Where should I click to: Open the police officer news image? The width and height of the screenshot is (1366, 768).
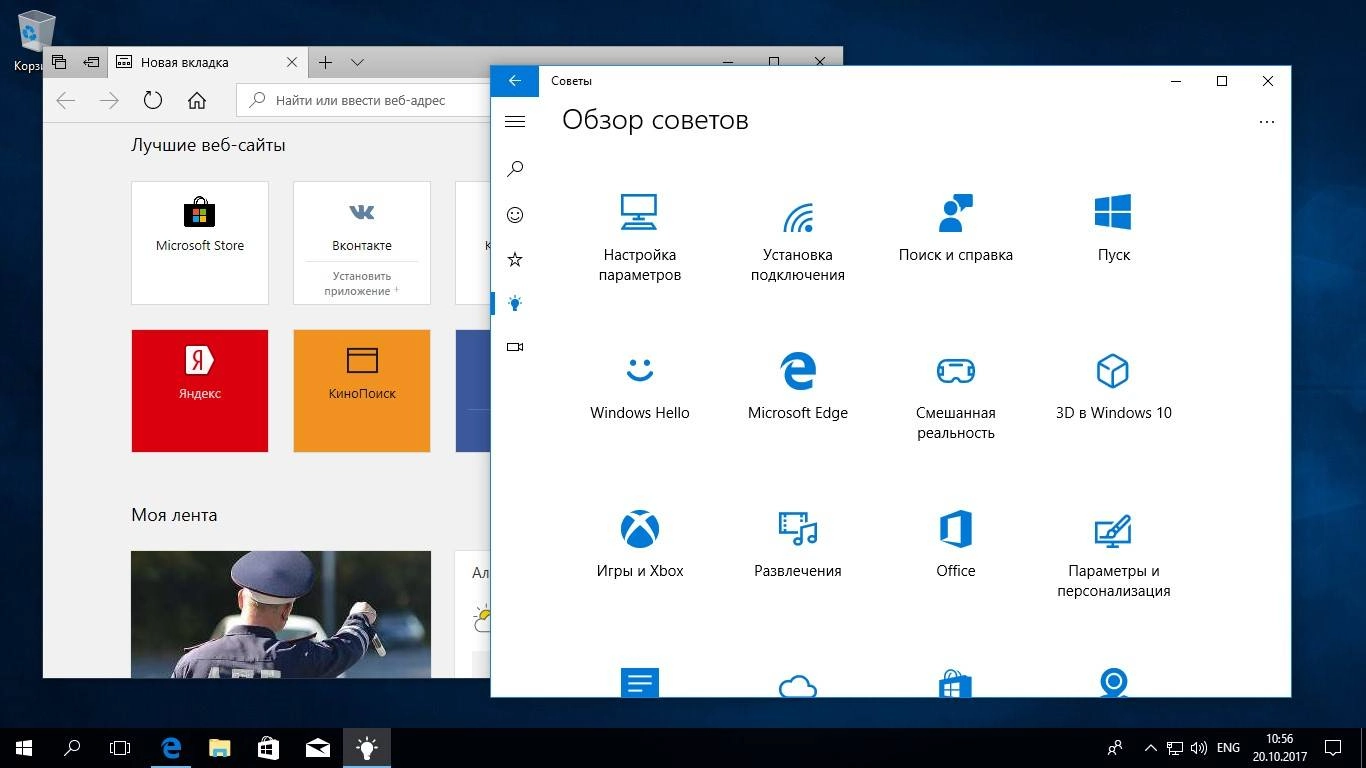(281, 614)
